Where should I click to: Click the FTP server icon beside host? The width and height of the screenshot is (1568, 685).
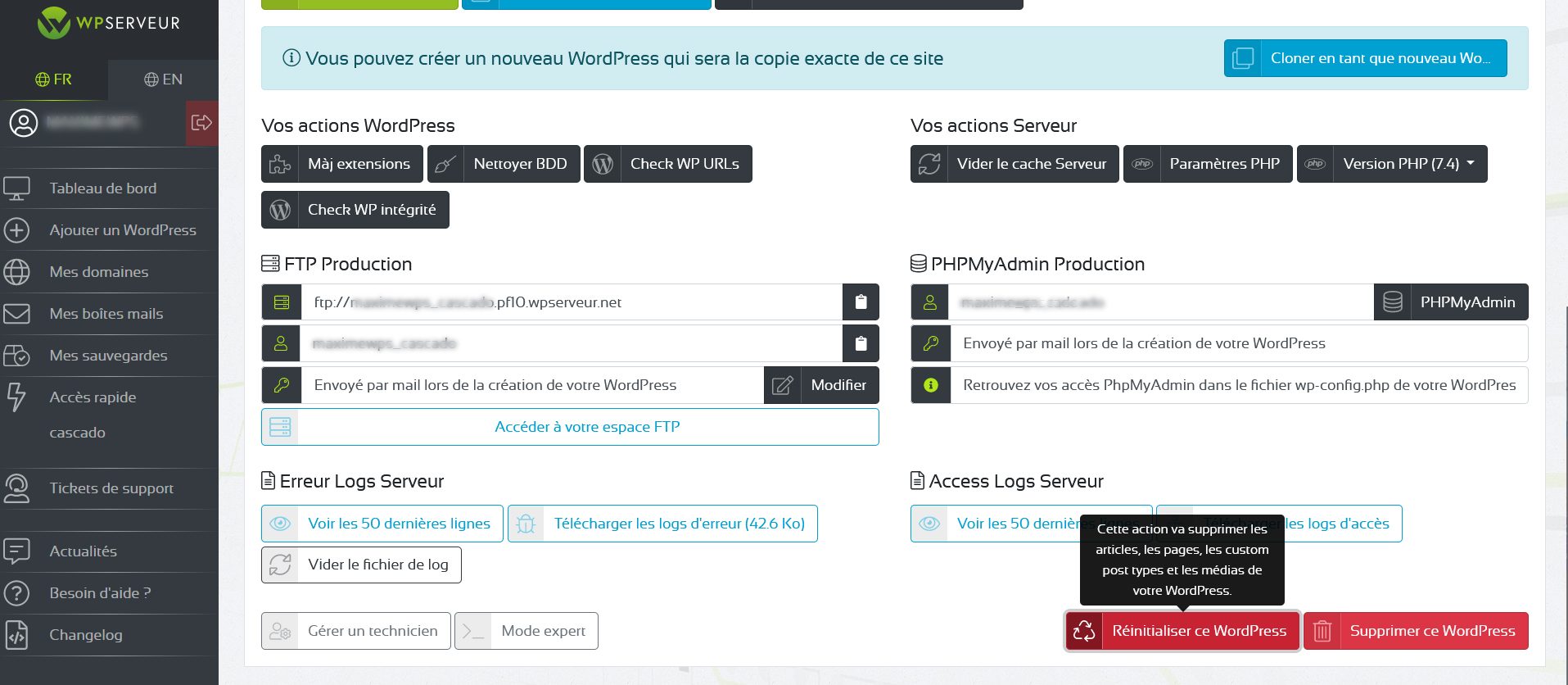click(x=282, y=302)
